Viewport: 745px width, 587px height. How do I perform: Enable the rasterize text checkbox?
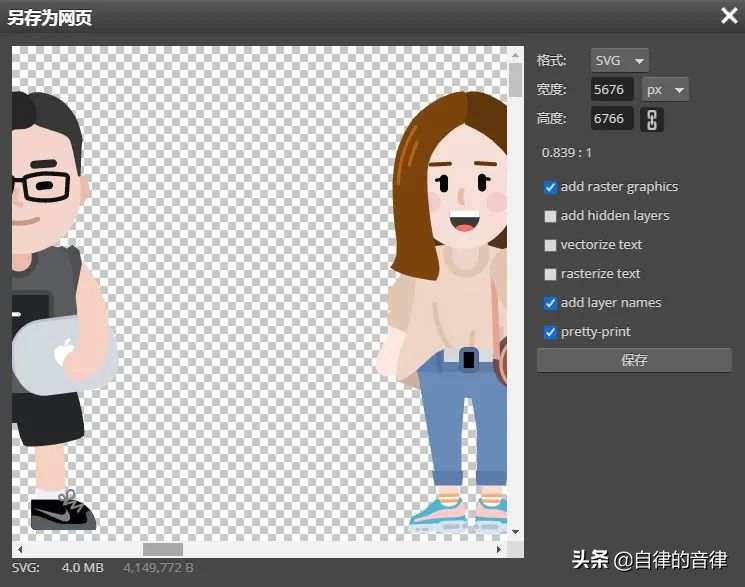point(550,274)
